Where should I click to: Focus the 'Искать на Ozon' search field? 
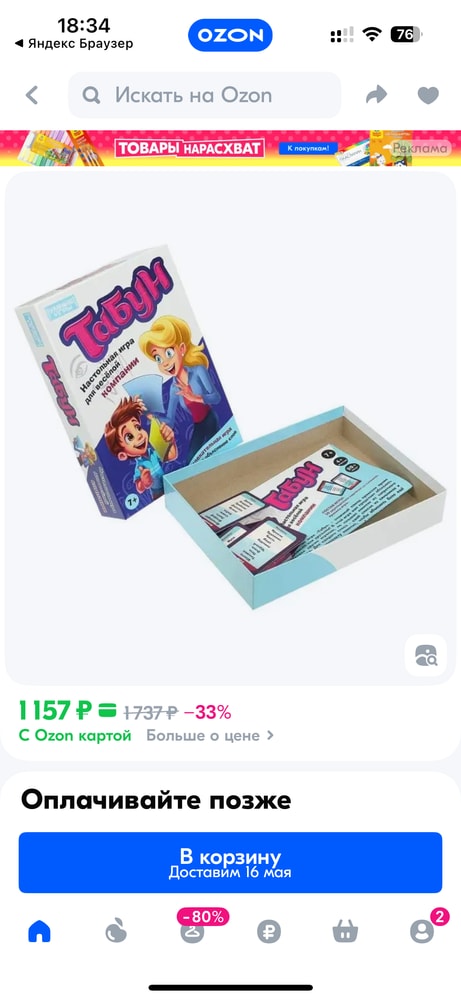click(204, 96)
